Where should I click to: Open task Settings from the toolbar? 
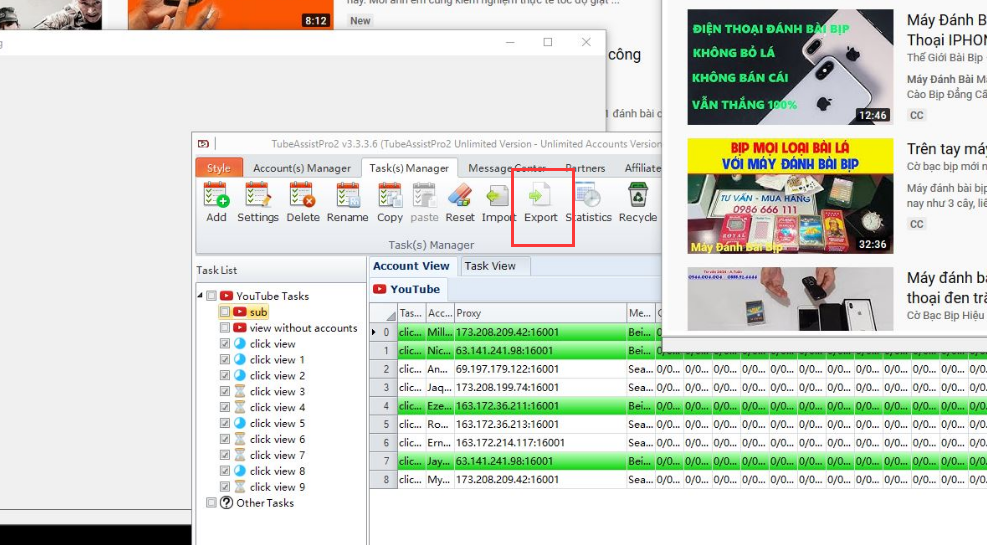pyautogui.click(x=258, y=196)
